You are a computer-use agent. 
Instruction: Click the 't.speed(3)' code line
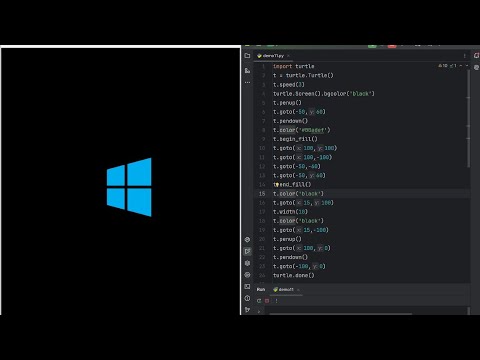(x=288, y=85)
